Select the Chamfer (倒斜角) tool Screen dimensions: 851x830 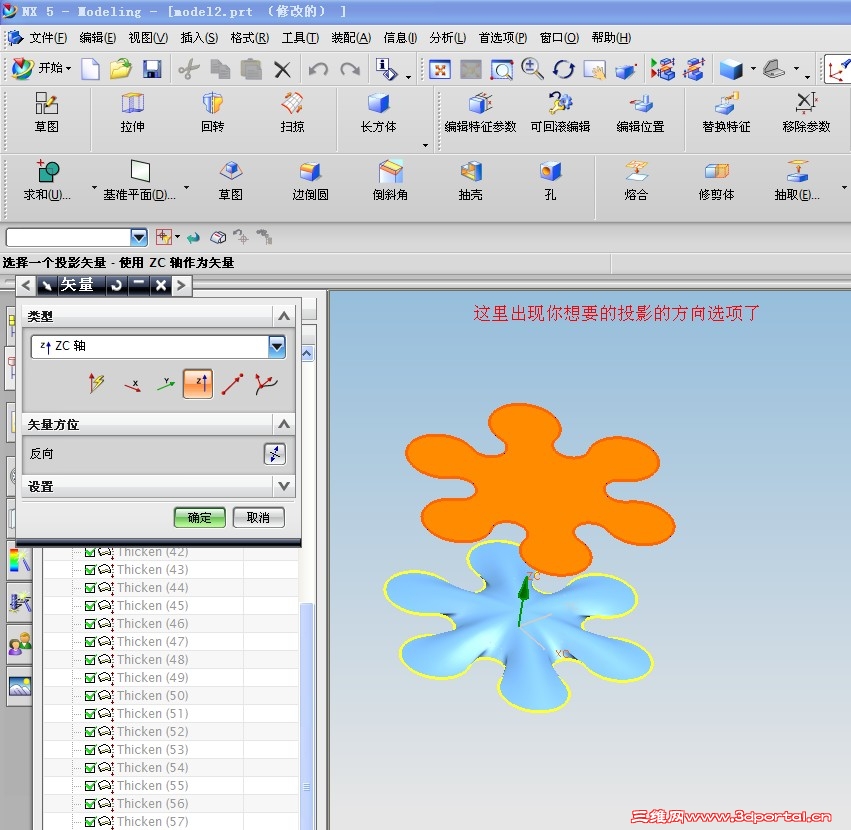click(x=390, y=181)
